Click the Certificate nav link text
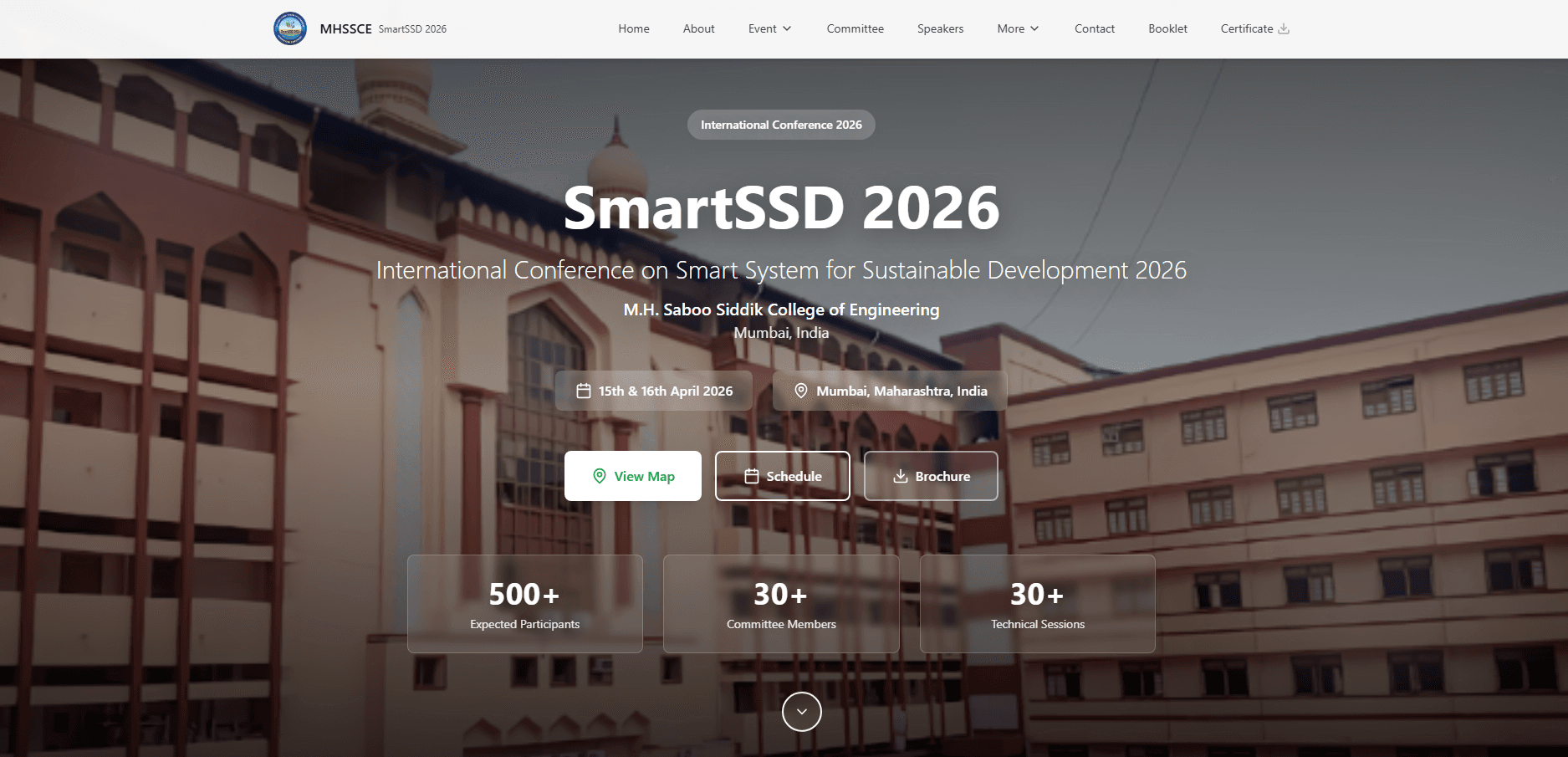 click(x=1247, y=28)
